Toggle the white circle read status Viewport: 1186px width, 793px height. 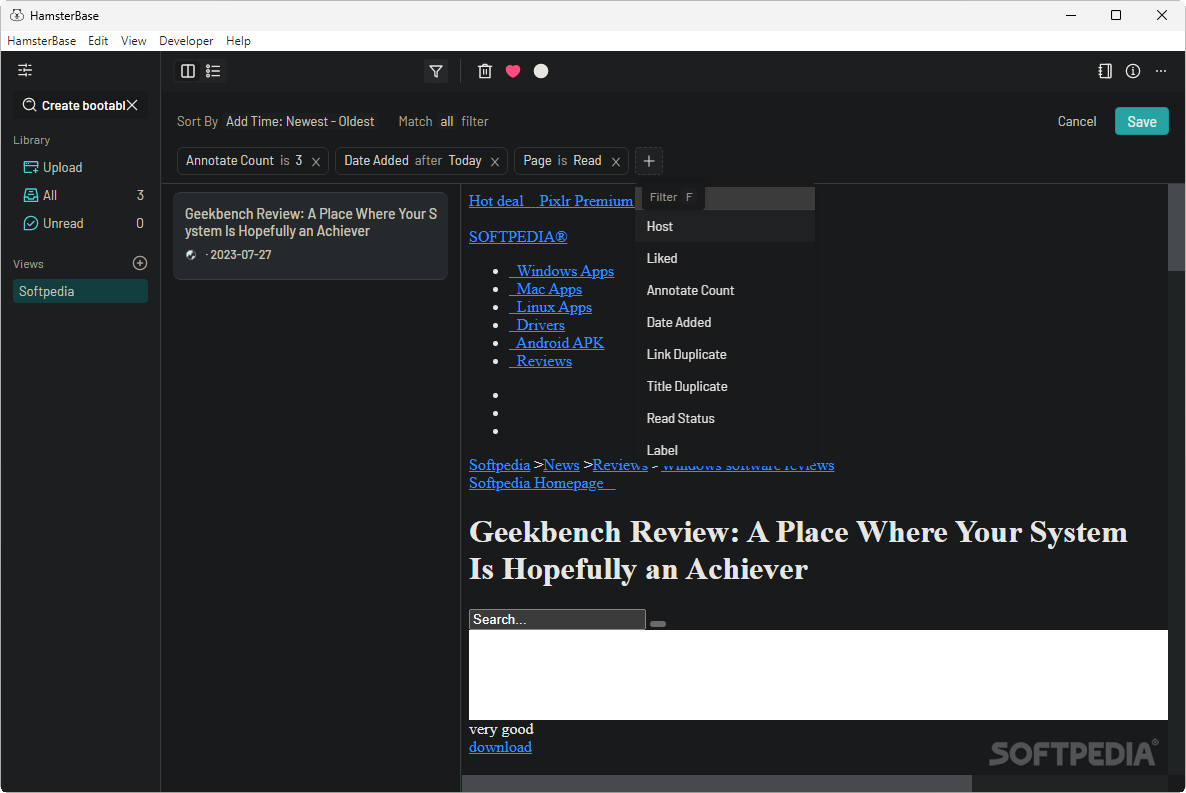(541, 71)
